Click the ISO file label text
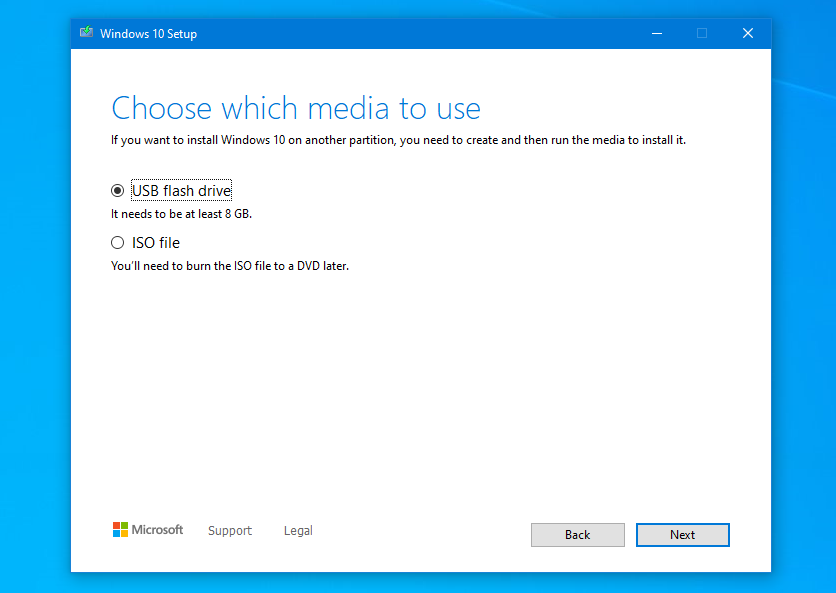Image resolution: width=836 pixels, height=593 pixels. tap(155, 242)
